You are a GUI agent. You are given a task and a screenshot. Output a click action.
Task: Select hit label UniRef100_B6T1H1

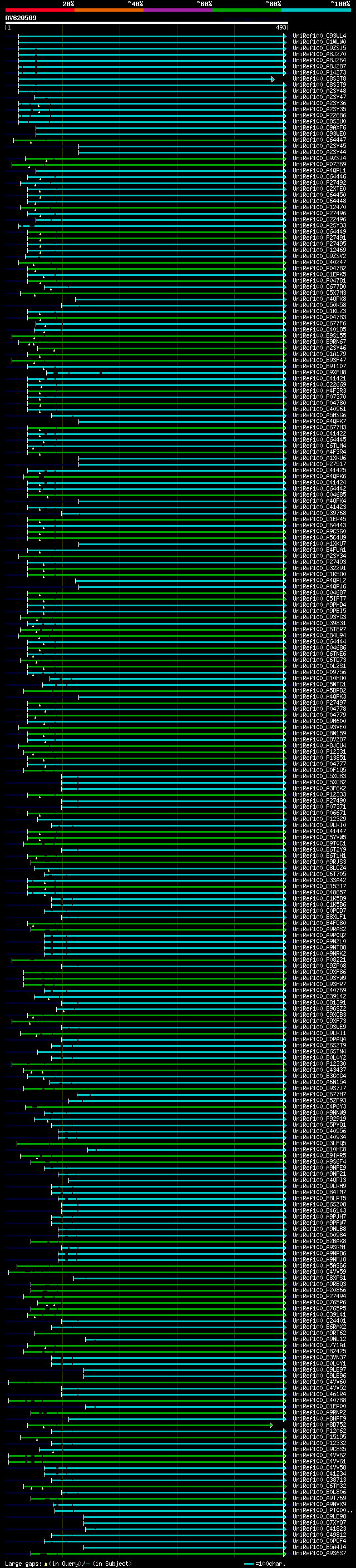(x=319, y=856)
